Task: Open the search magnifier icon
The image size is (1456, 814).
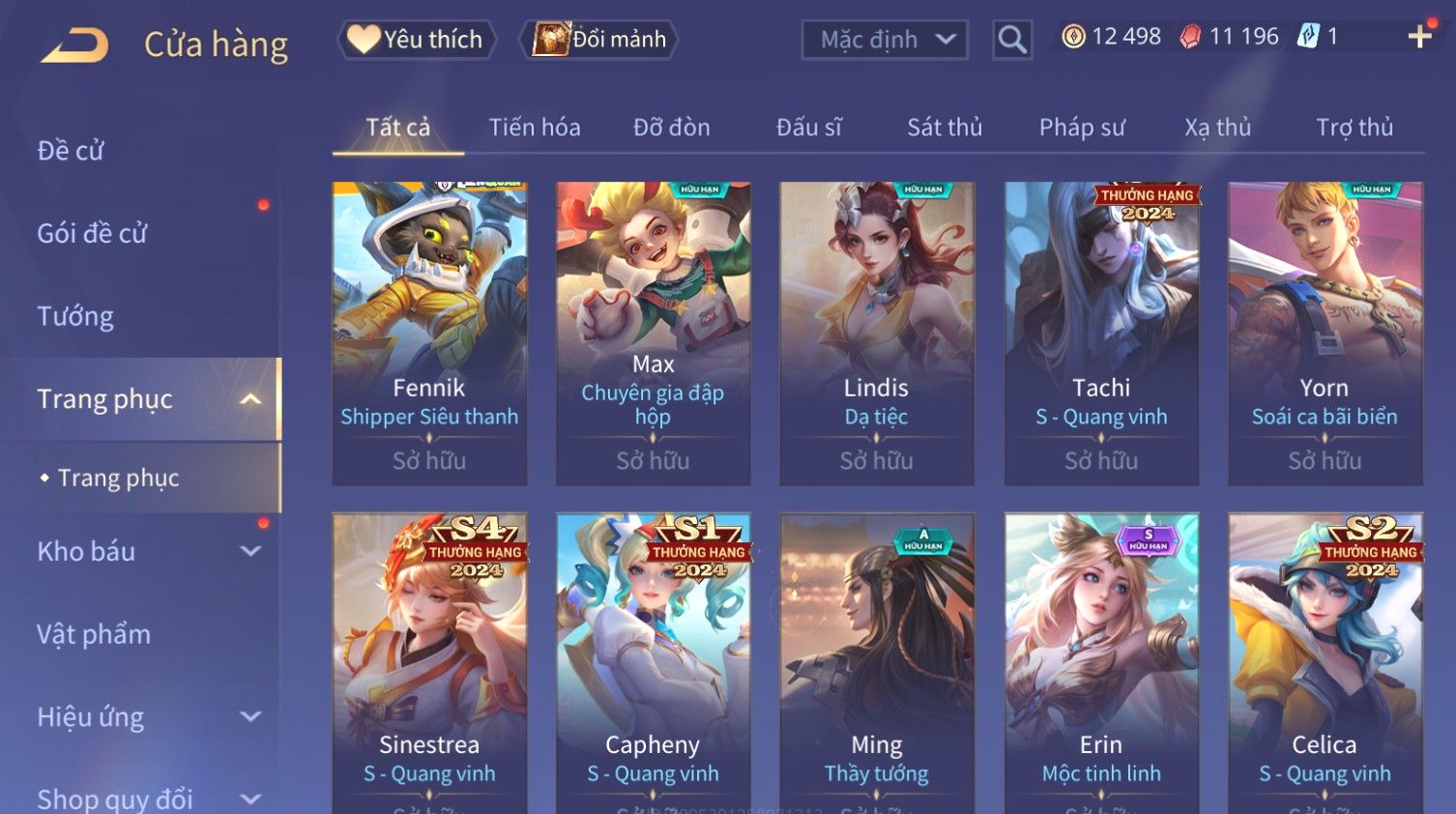Action: coord(1012,40)
